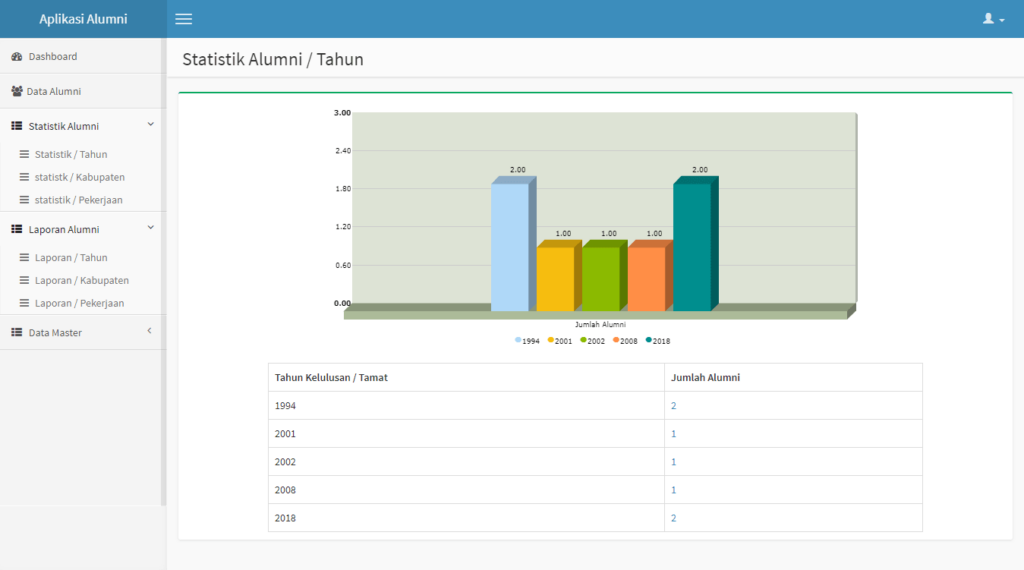The image size is (1024, 570).
Task: Click the Data Master list icon
Action: [17, 332]
